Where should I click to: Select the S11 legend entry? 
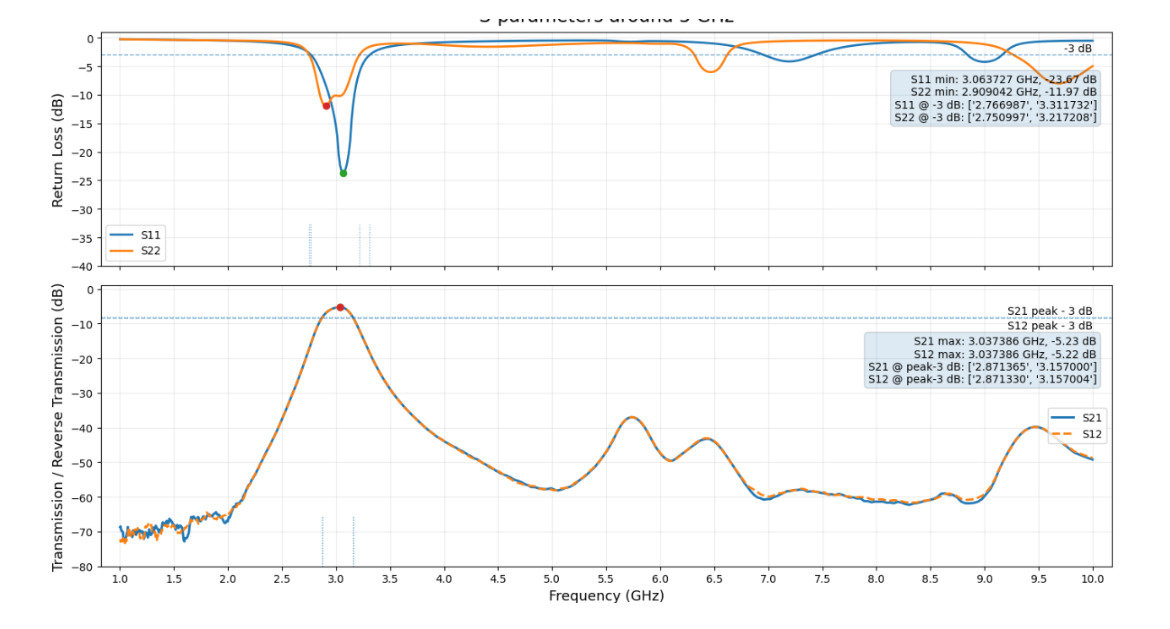pos(135,234)
